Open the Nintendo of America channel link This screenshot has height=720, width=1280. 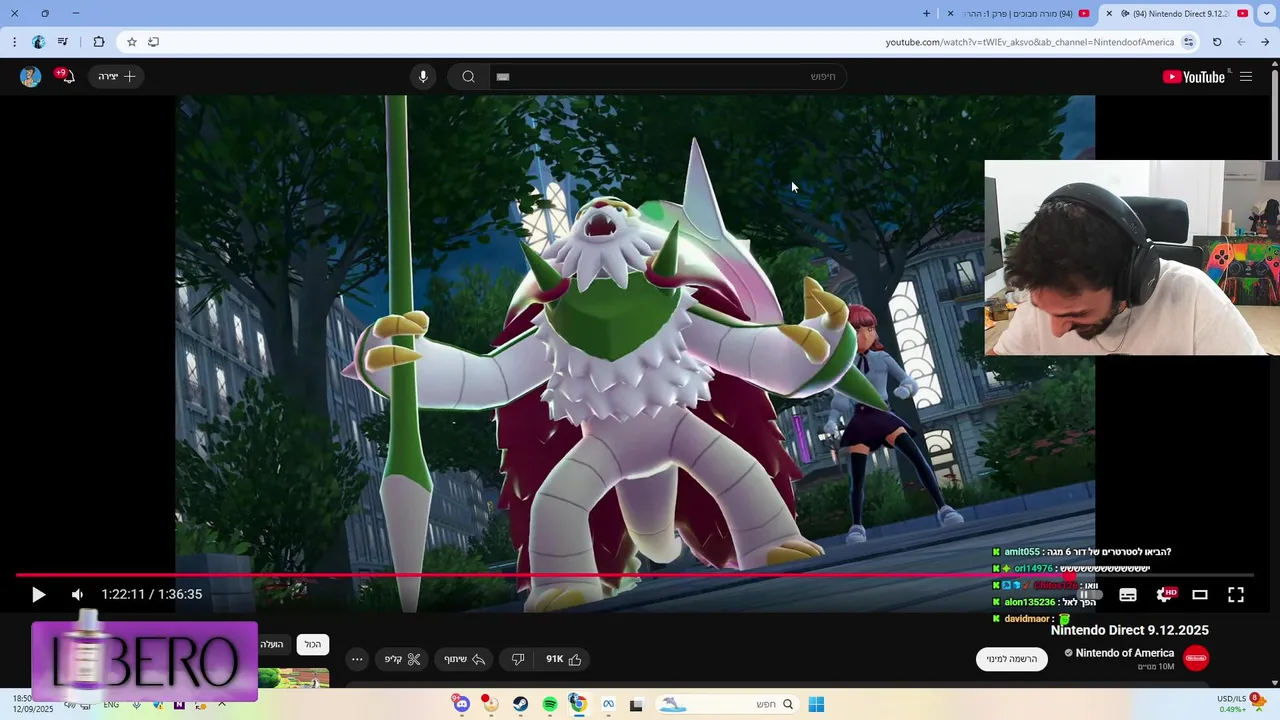[x=1124, y=653]
